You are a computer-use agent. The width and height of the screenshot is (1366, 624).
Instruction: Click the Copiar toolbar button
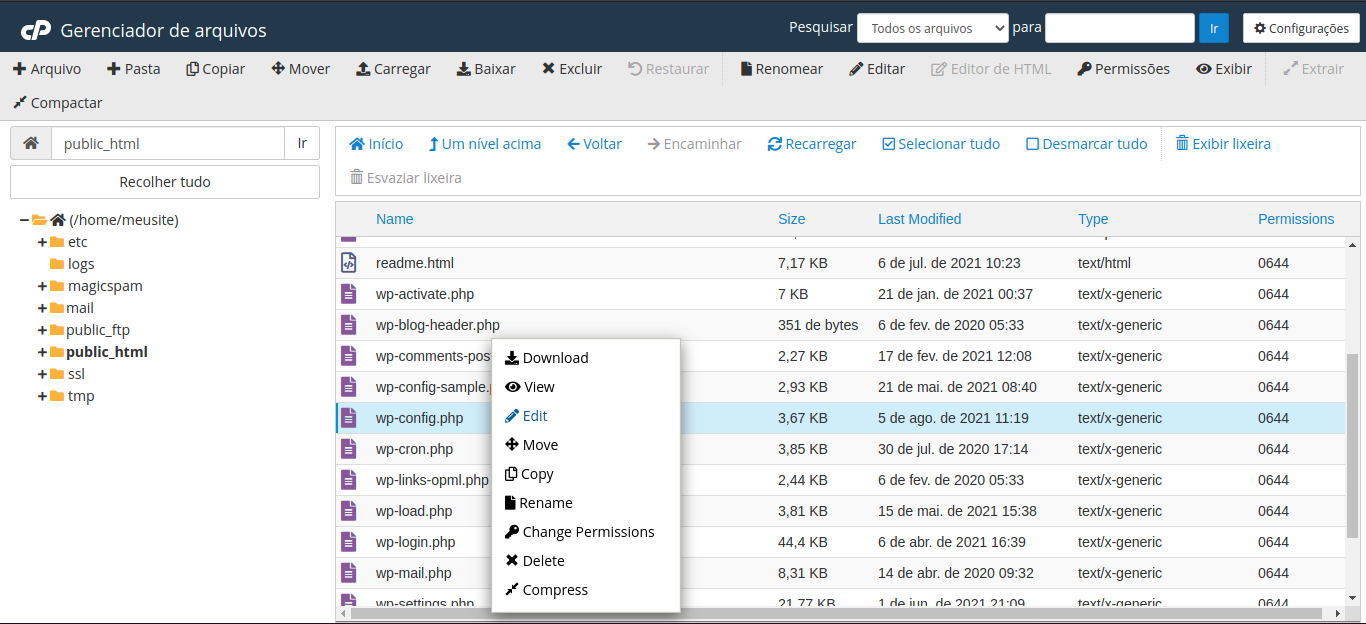pos(215,69)
